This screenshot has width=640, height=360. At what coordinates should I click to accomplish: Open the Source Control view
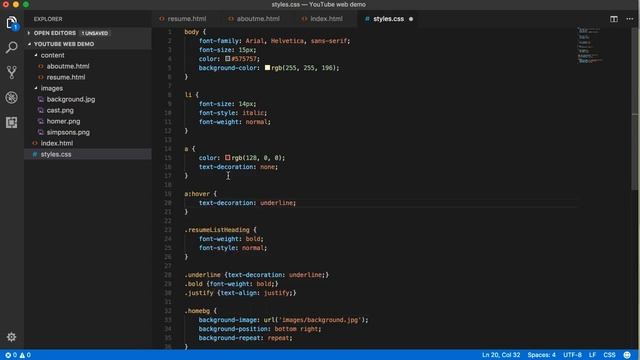[x=11, y=72]
